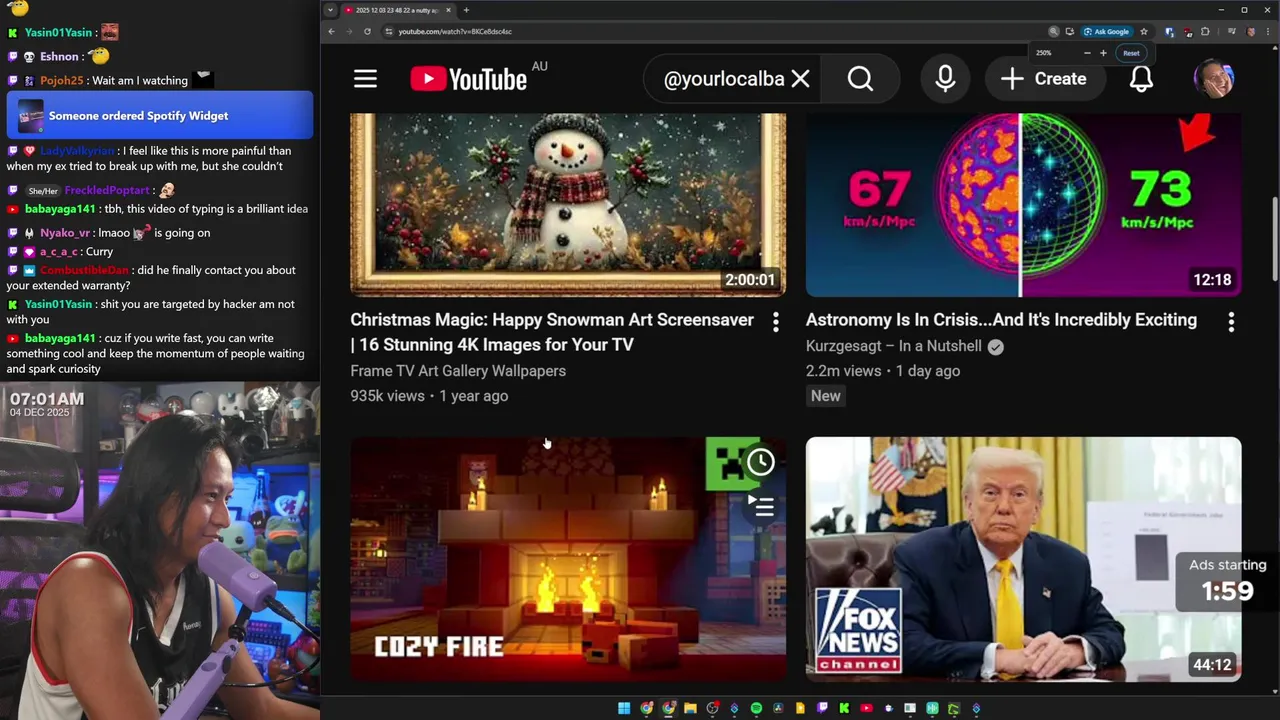The height and width of the screenshot is (720, 1280).
Task: Open options menu for Astronomy Is In Crisis video
Action: [1231, 321]
